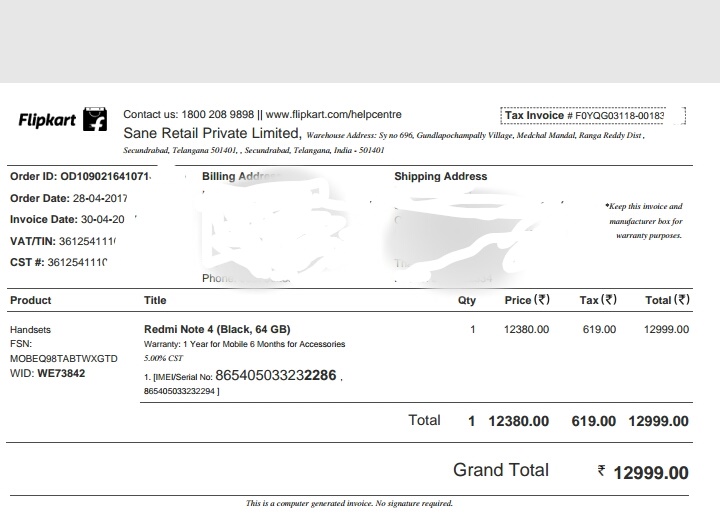This screenshot has width=720, height=528.
Task: Click the item row price 12380.00
Action: click(526, 329)
